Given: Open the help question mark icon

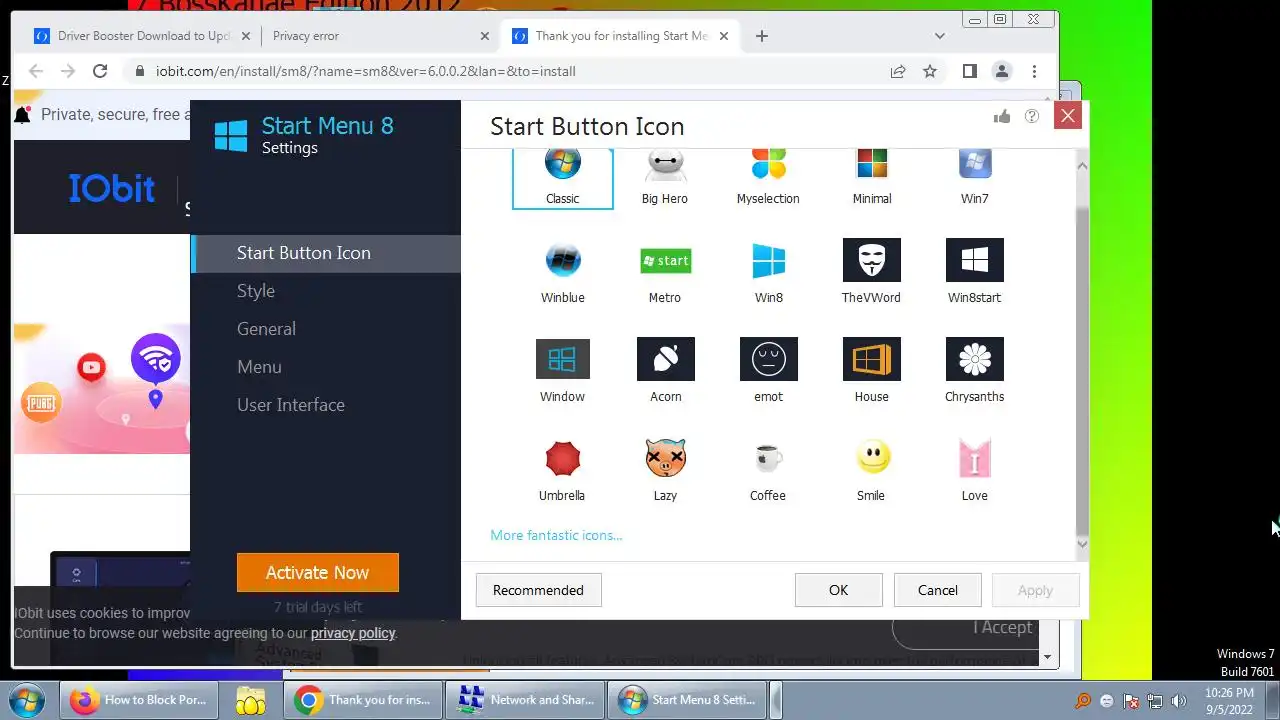Looking at the screenshot, I should tap(1032, 117).
